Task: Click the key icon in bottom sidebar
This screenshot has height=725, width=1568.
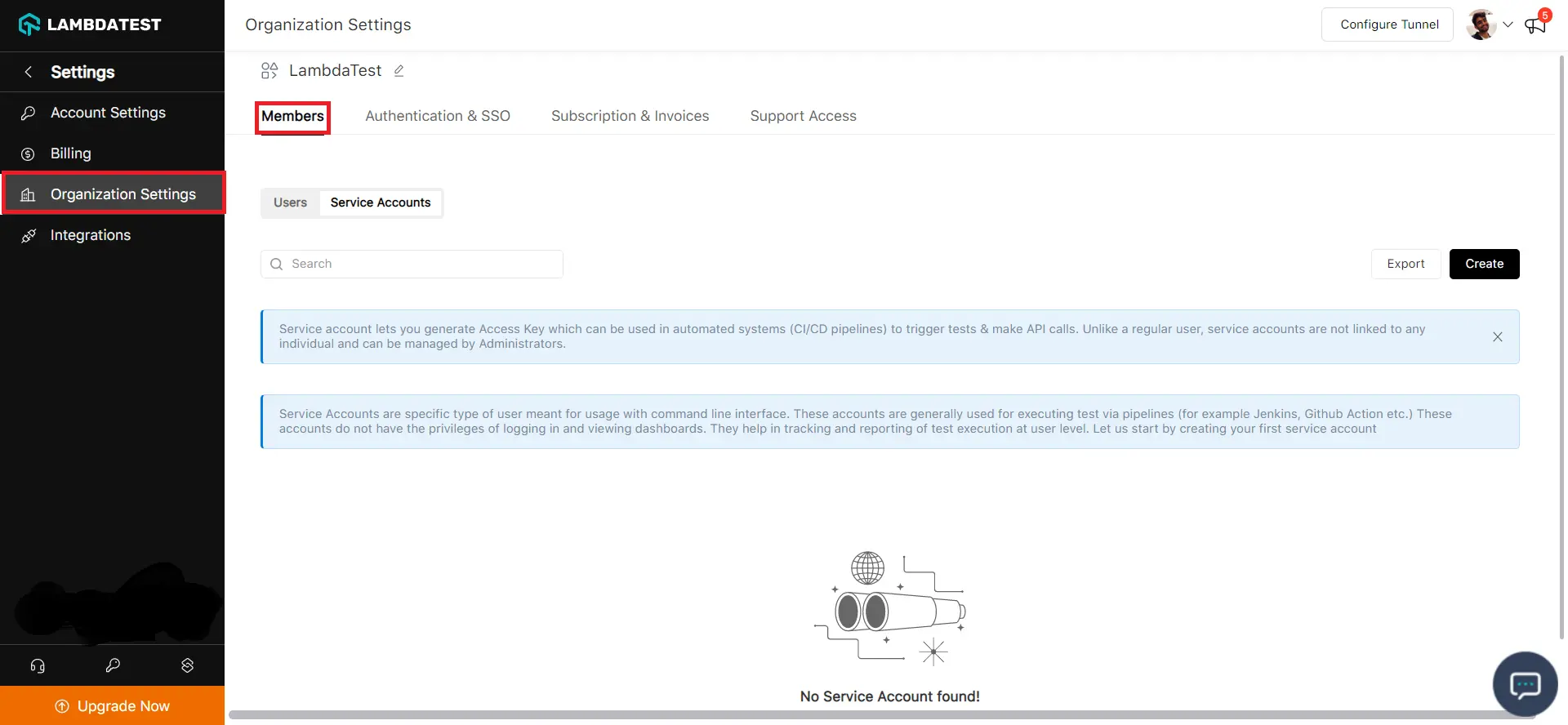Action: pos(113,665)
